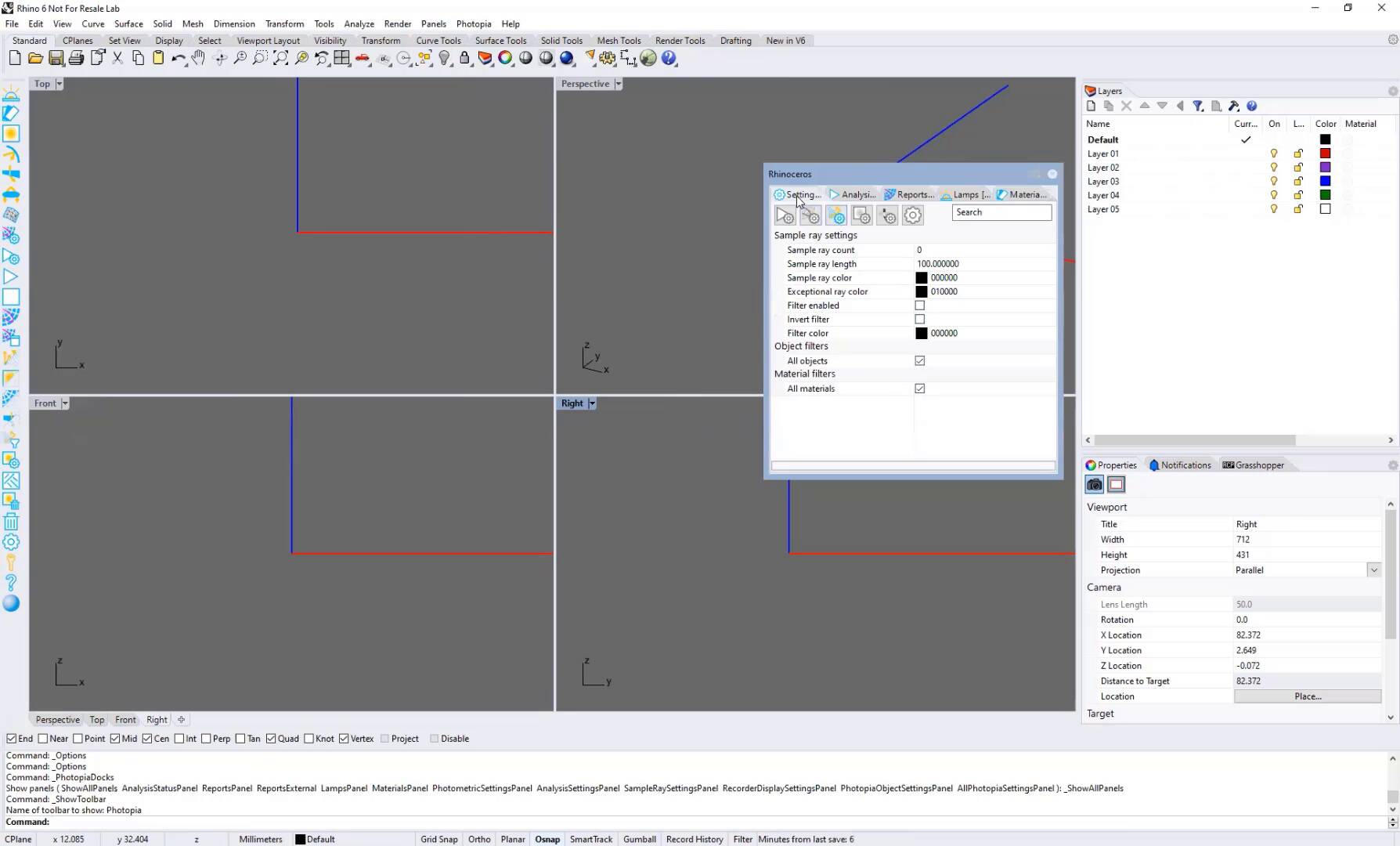Uncheck the All materials checkbox
Image resolution: width=1400 pixels, height=846 pixels.
920,389
